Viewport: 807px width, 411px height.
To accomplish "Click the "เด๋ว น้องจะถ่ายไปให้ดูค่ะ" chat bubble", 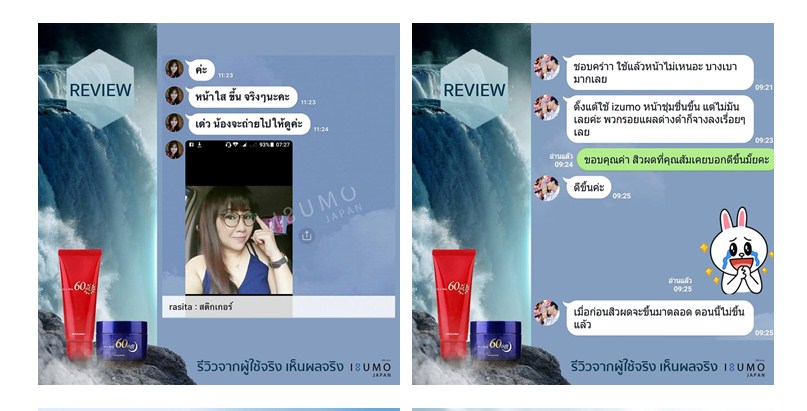I will point(248,124).
